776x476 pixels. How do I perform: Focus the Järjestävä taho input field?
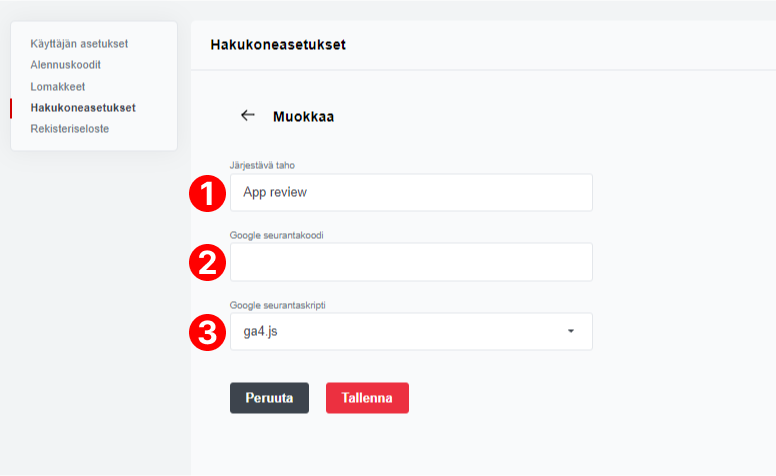(411, 192)
